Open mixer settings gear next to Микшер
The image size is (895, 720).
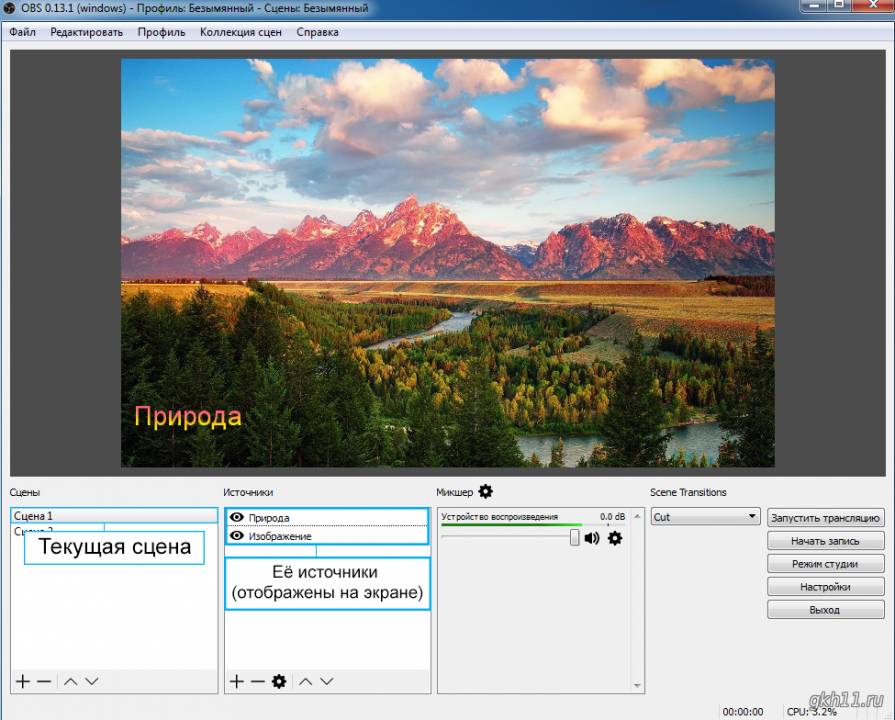click(485, 491)
